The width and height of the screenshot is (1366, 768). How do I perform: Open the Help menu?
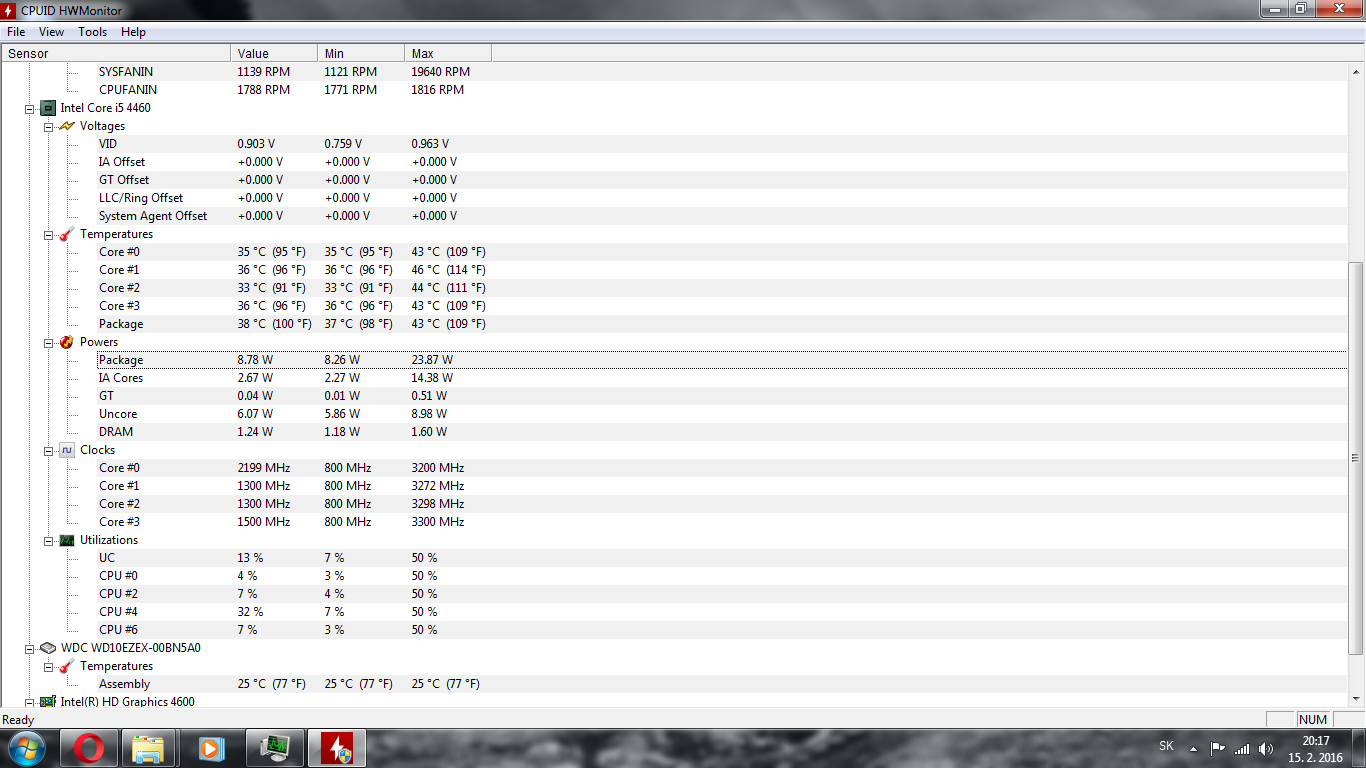pos(133,32)
